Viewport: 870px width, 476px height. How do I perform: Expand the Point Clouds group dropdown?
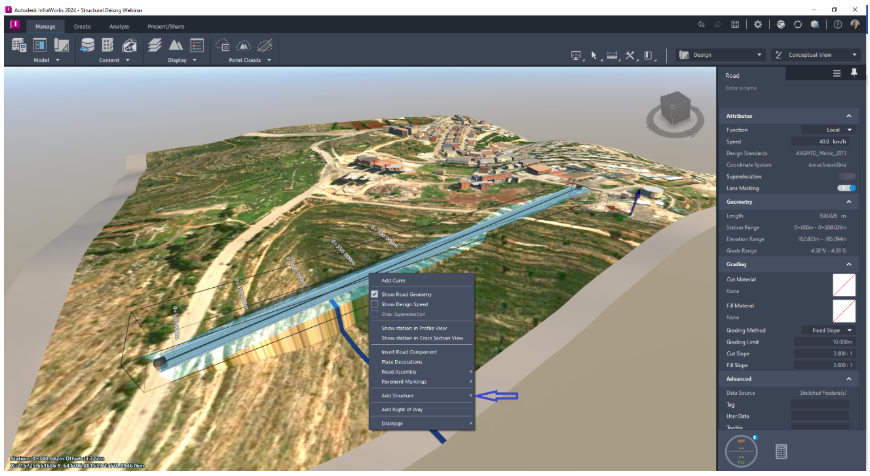[269, 60]
